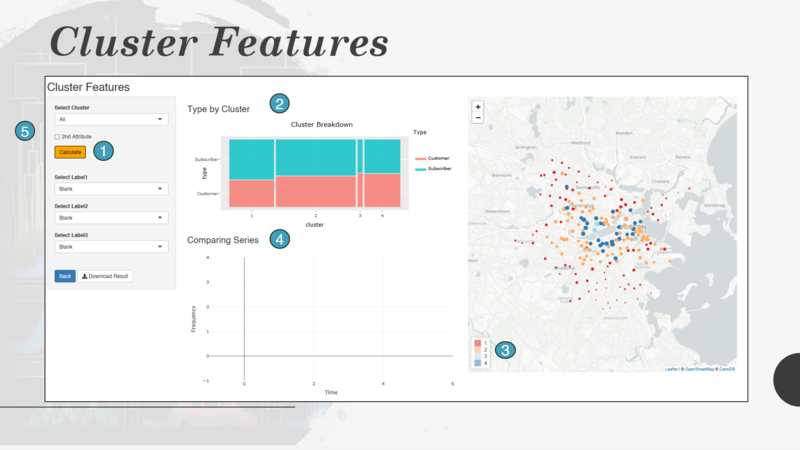This screenshot has height=450, width=800.
Task: Open the Select Cluster dropdown
Action: pyautogui.click(x=111, y=119)
